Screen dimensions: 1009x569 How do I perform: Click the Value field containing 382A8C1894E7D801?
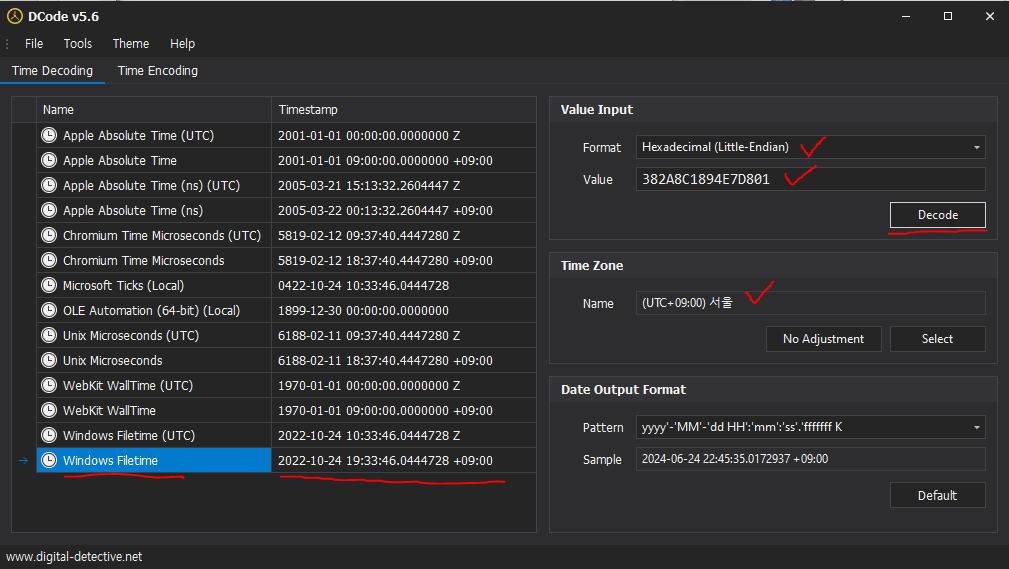810,179
